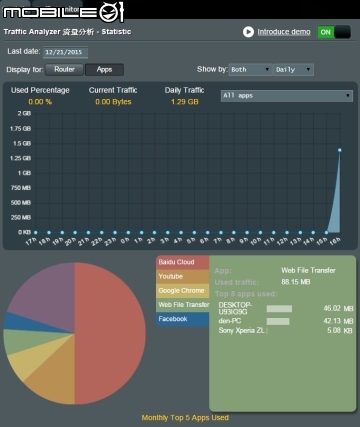Screen dimensions: 360x427
Task: Click the 0h data point on the chart
Action: point(128,232)
